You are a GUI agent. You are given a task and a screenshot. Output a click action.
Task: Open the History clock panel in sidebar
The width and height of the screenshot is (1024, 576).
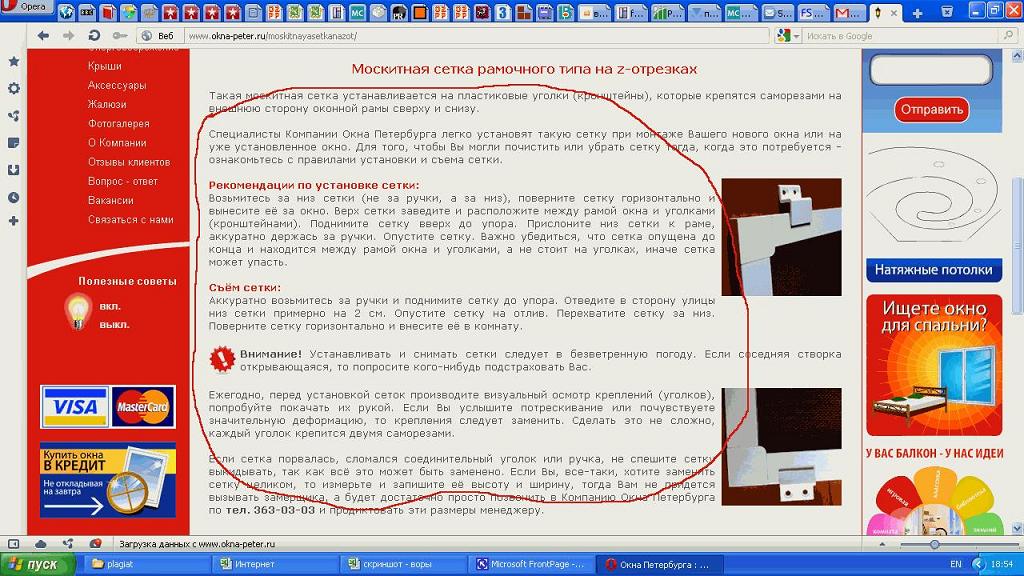coord(14,197)
